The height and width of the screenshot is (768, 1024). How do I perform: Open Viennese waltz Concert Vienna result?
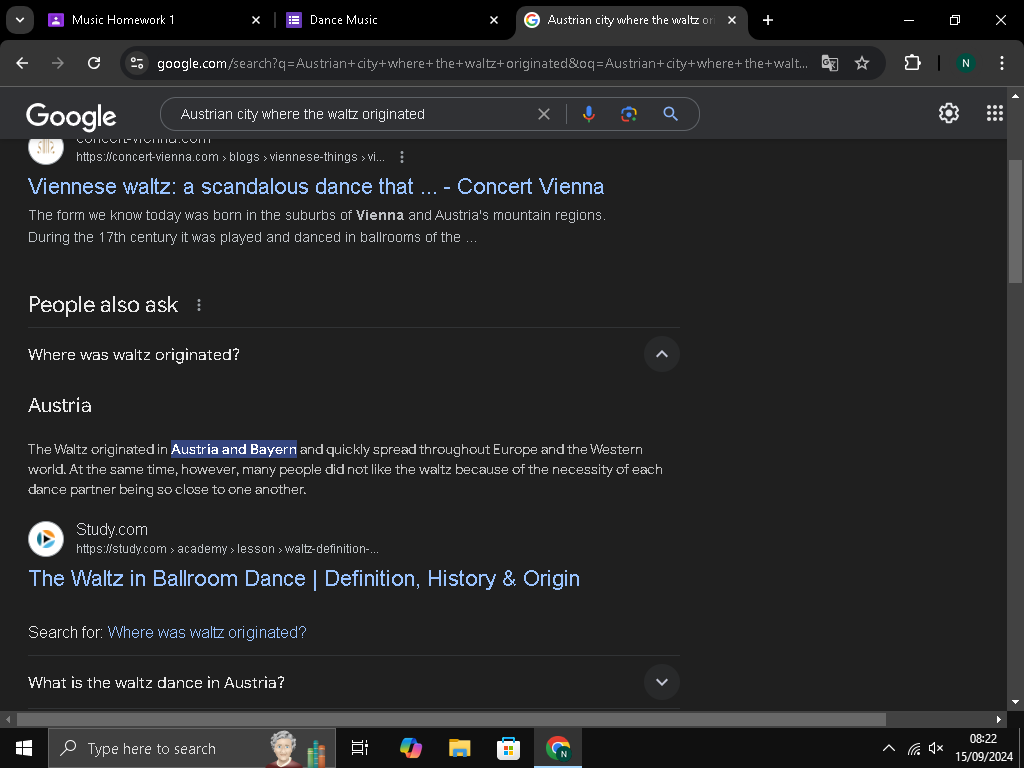[316, 187]
